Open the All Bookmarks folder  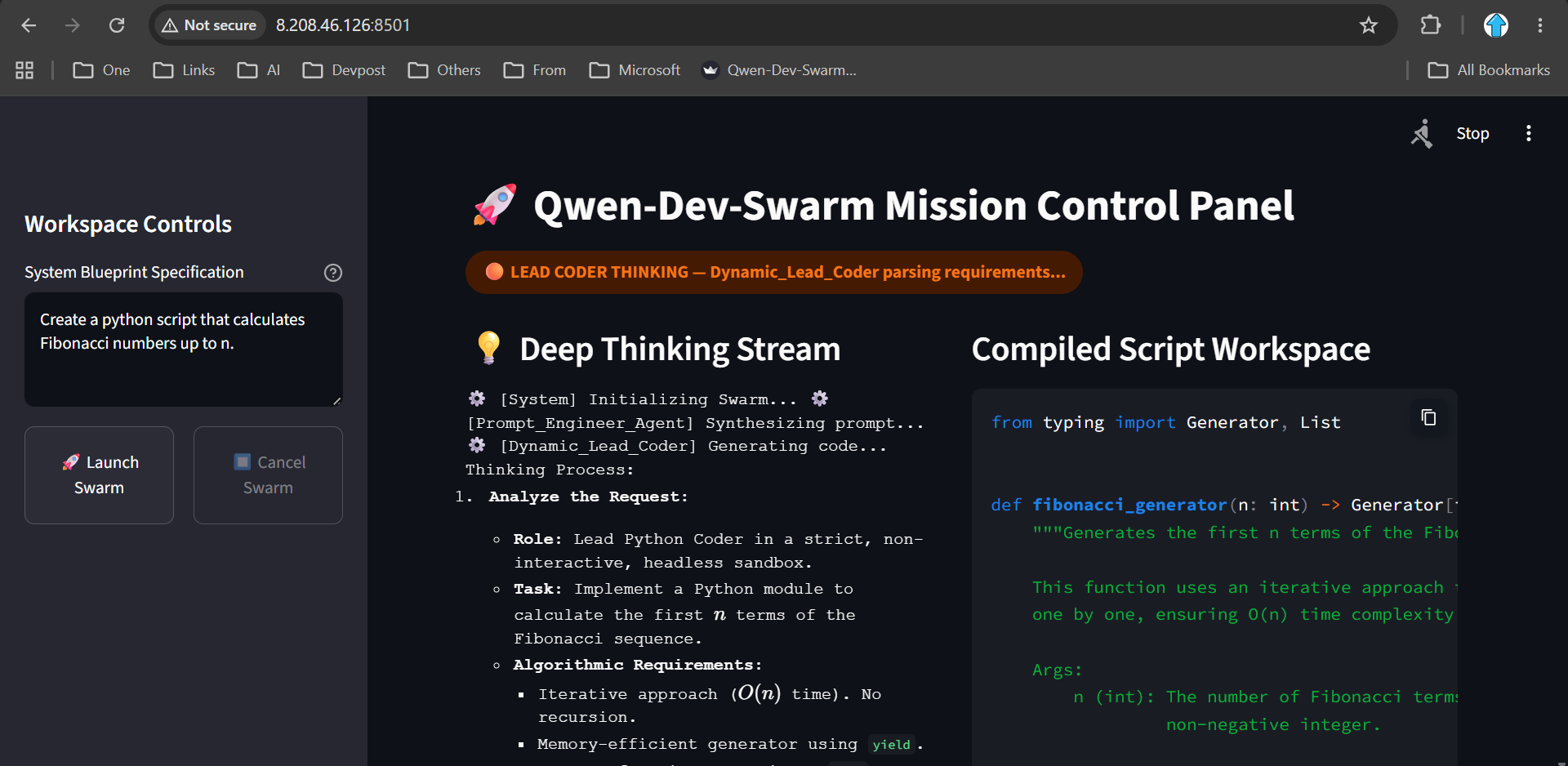coord(1489,70)
